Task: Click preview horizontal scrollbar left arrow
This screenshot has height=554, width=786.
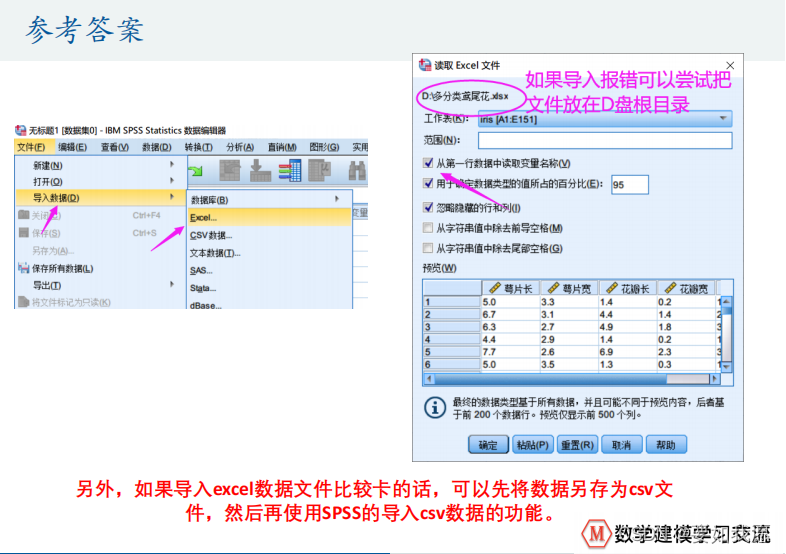Action: click(429, 379)
